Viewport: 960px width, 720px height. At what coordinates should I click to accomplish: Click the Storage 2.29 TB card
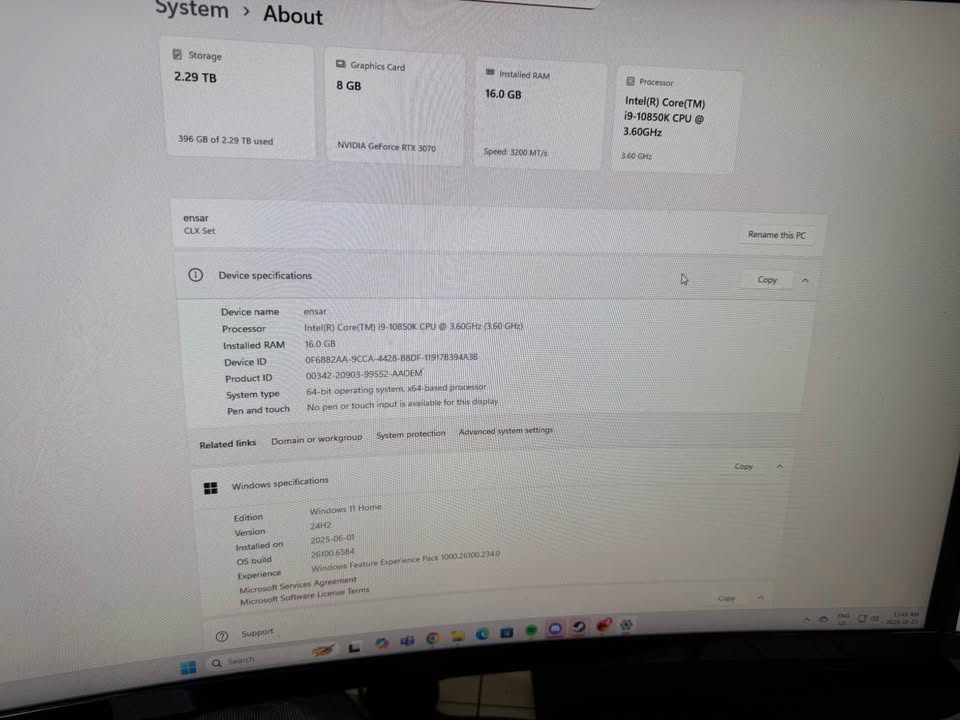pyautogui.click(x=240, y=99)
